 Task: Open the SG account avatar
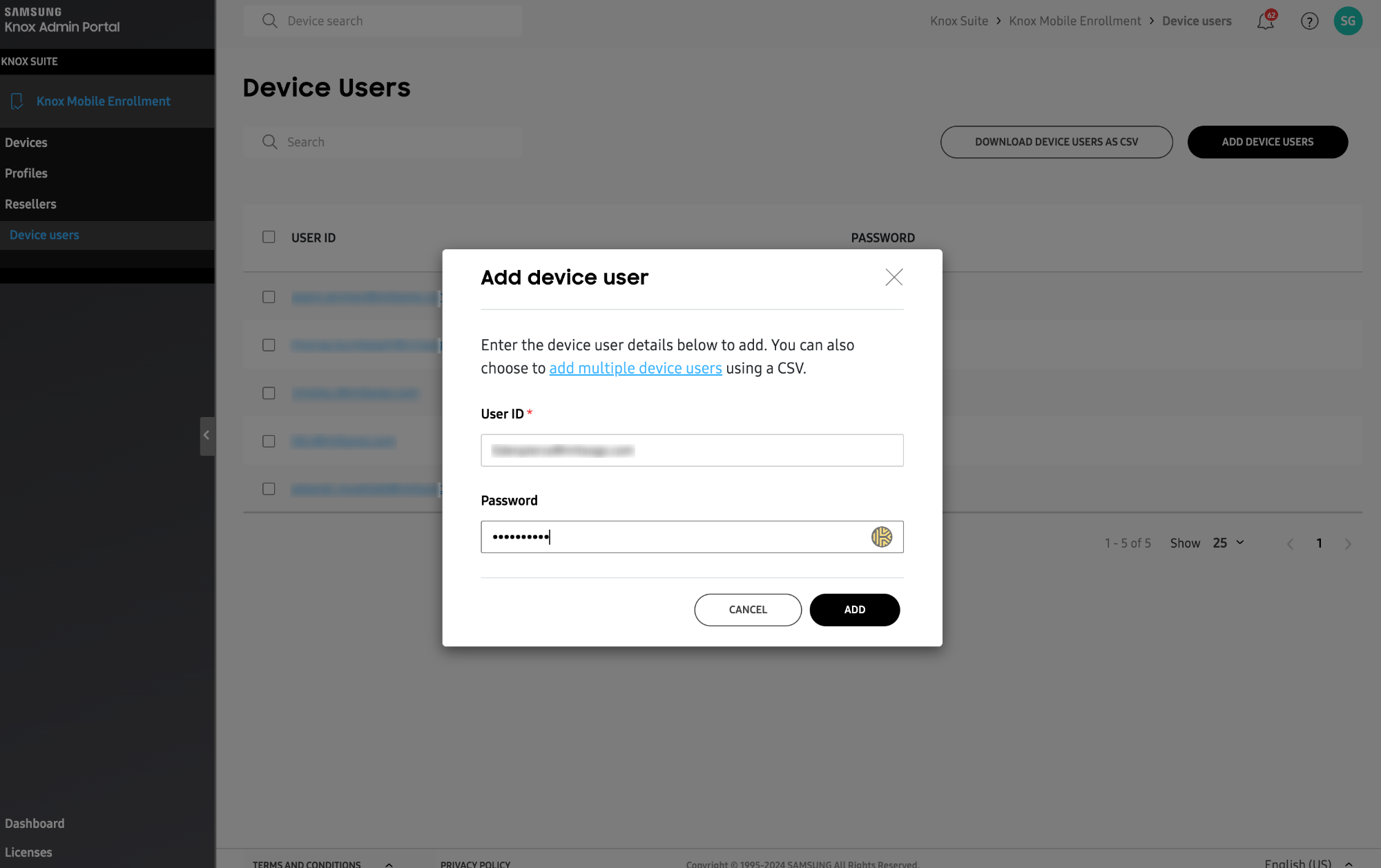tap(1348, 21)
